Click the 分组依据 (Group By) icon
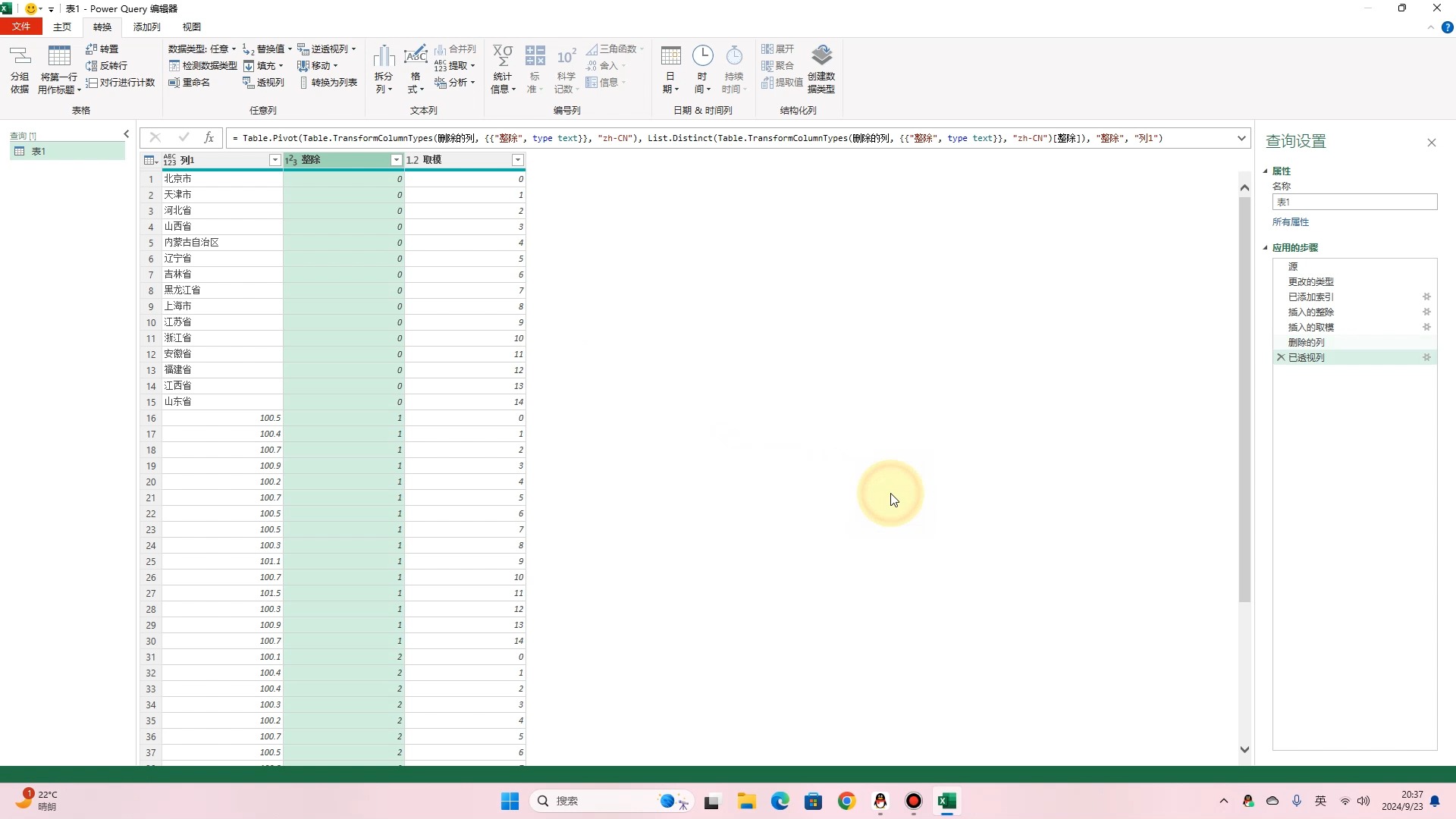Viewport: 1456px width, 819px height. point(20,65)
